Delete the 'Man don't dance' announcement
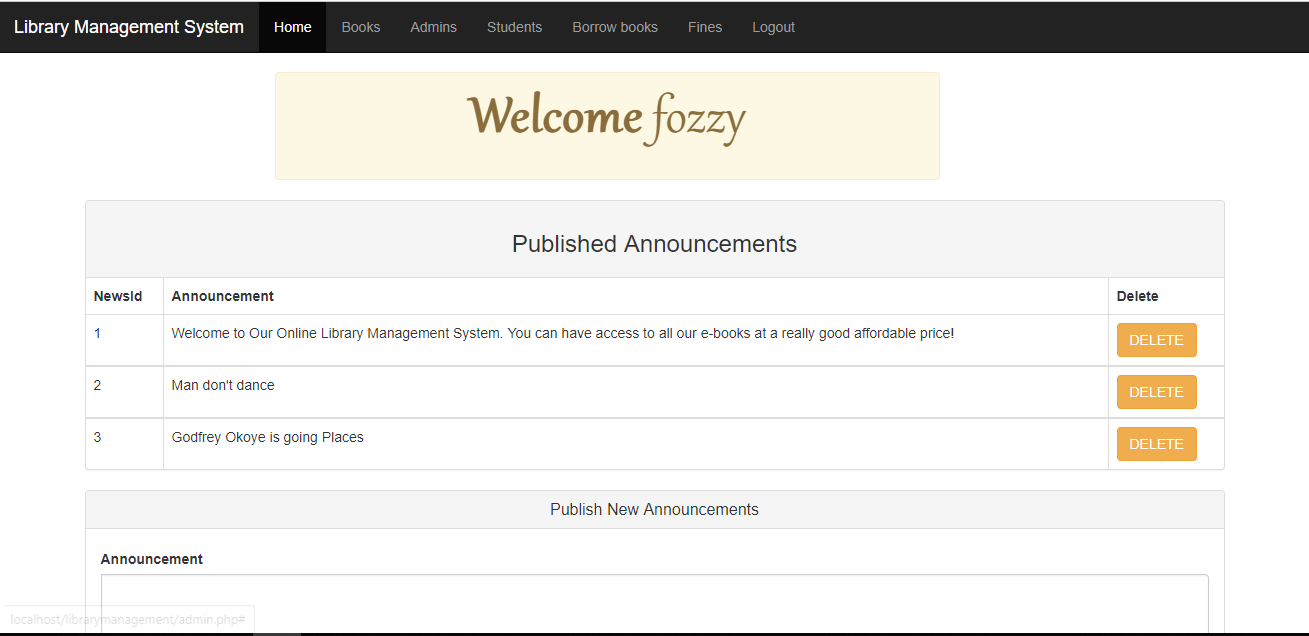 tap(1156, 392)
